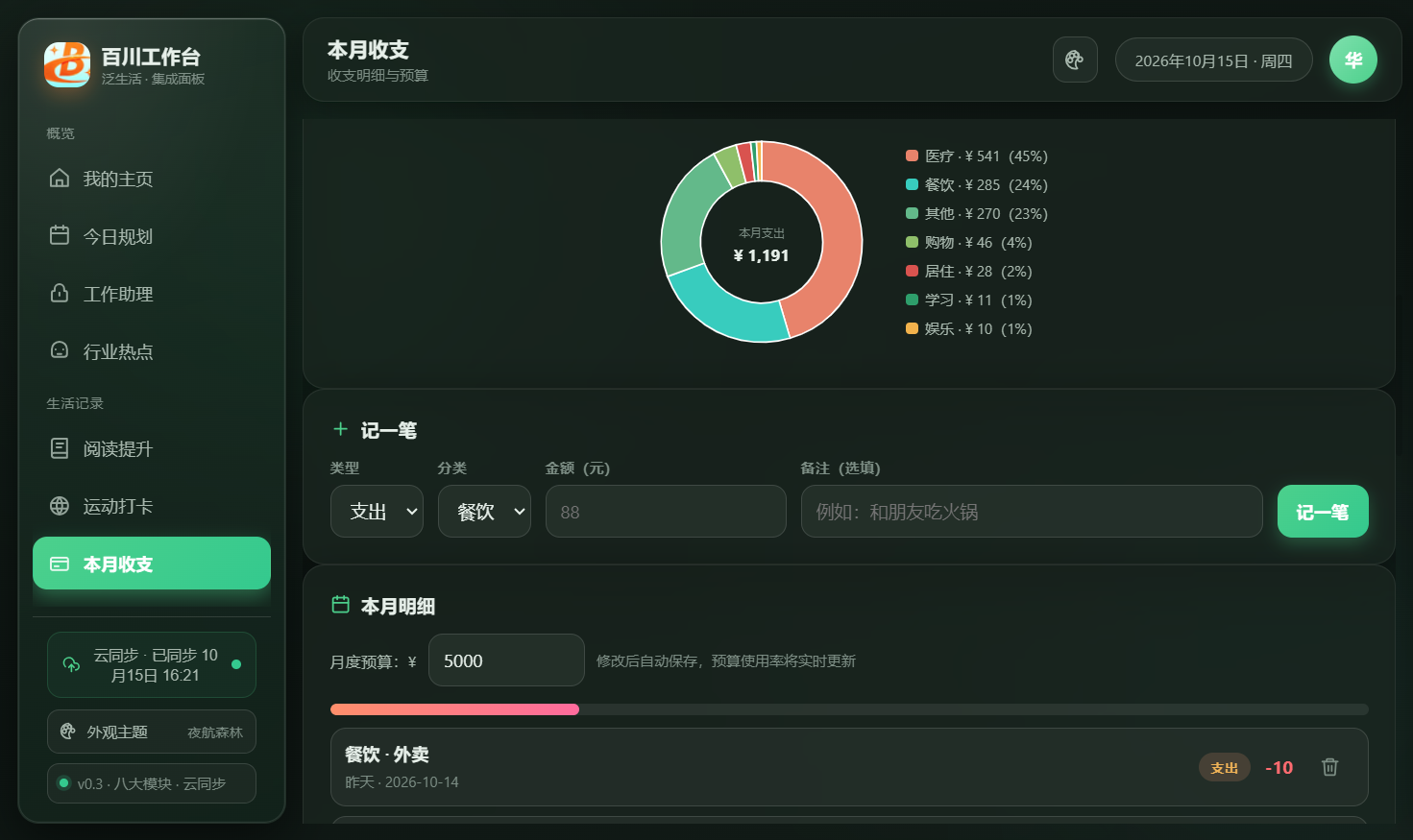Edit the 月度预算 field showing 5000
Screen dimensions: 1413x840
(x=506, y=660)
